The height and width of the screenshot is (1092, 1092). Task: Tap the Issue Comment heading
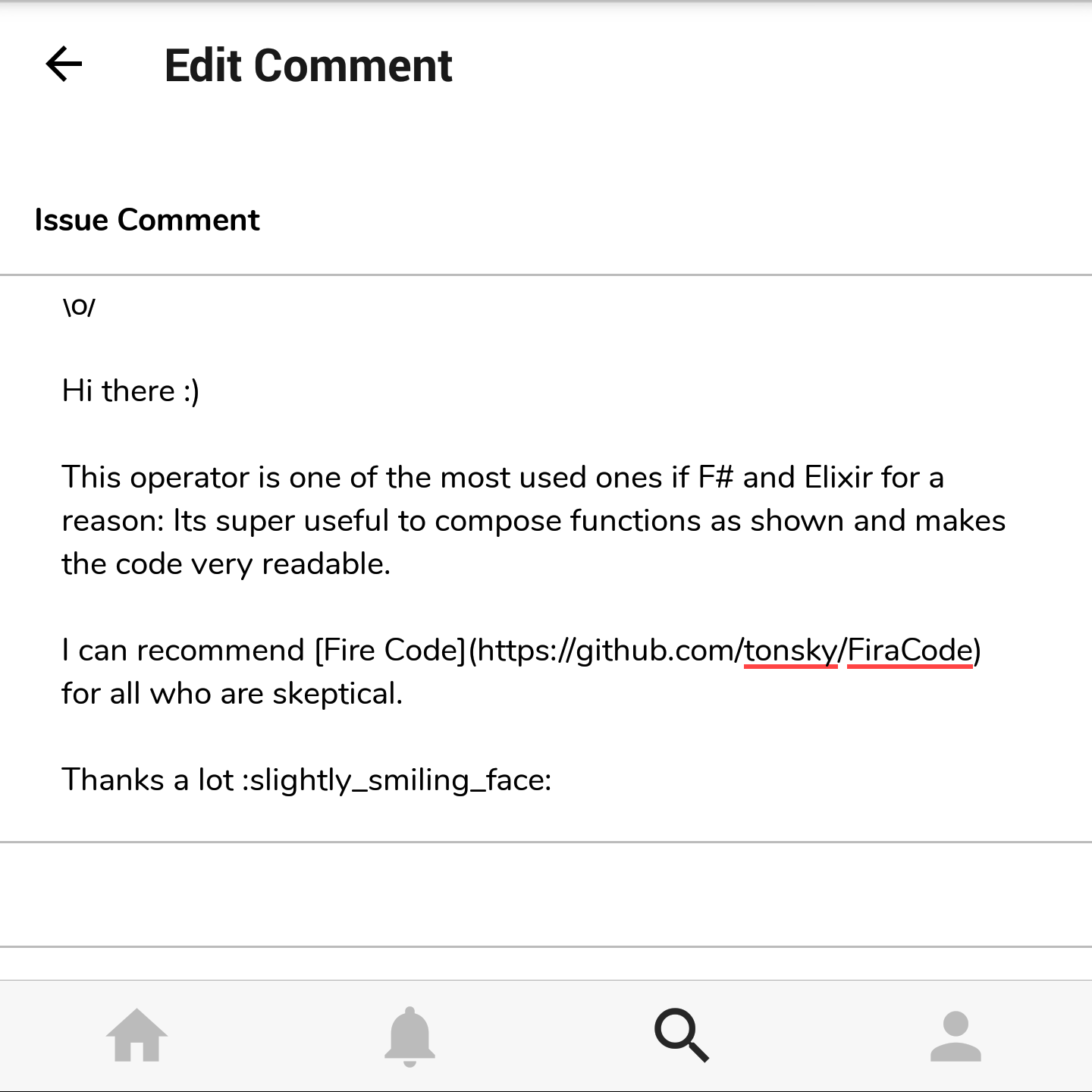(147, 220)
